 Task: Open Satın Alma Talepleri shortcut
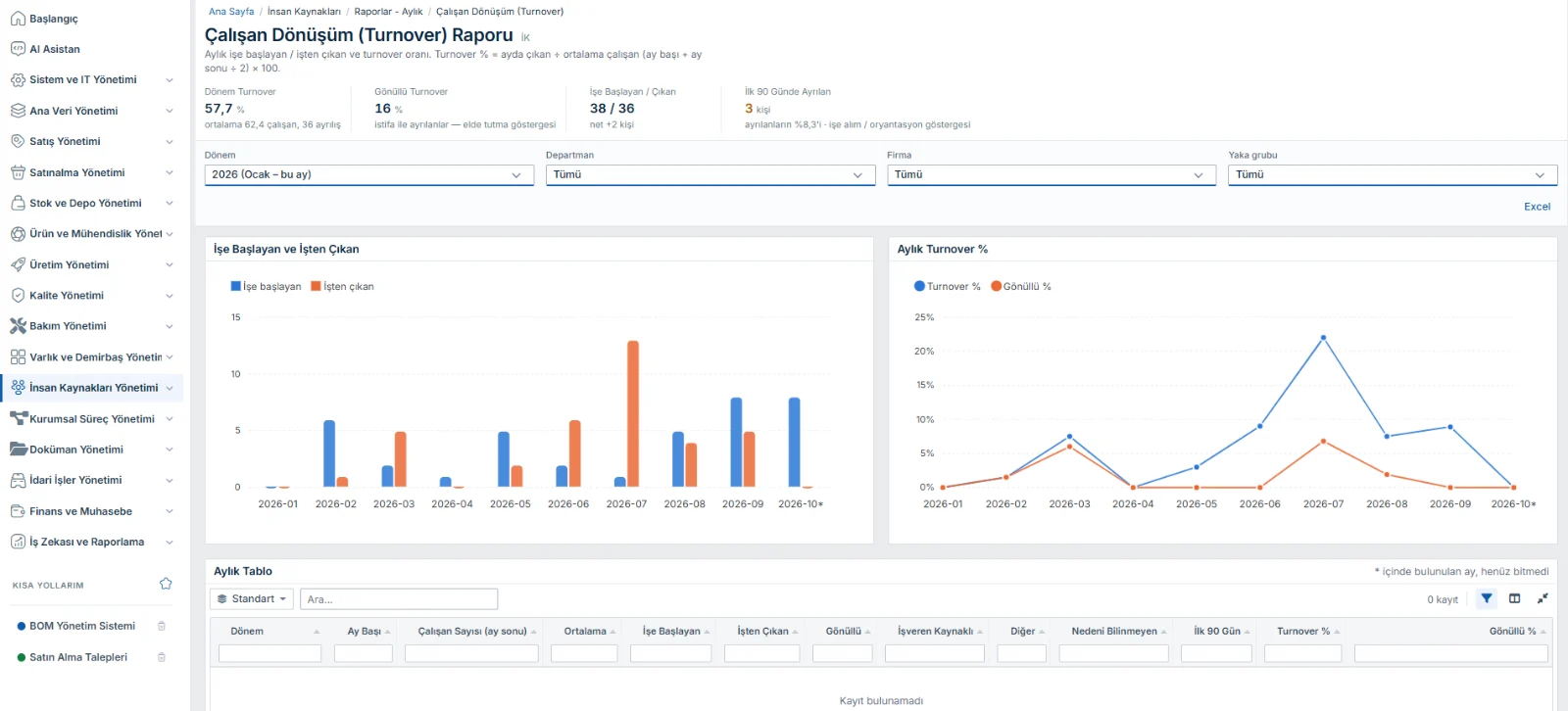78,657
